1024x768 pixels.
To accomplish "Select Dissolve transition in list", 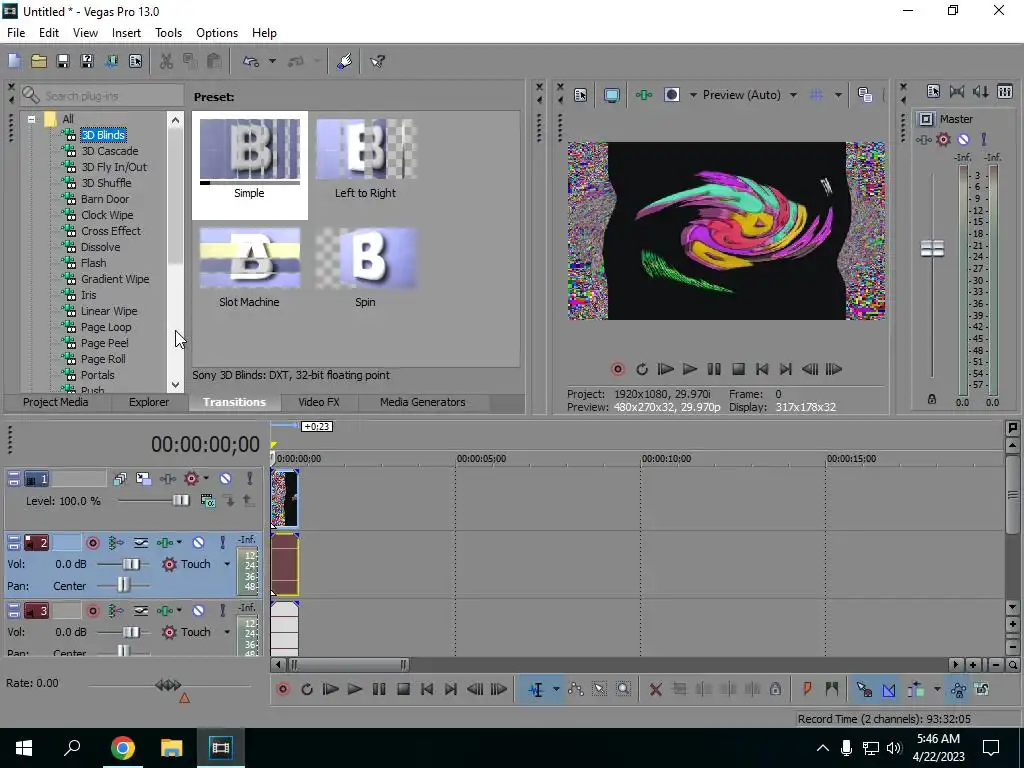I will [101, 247].
